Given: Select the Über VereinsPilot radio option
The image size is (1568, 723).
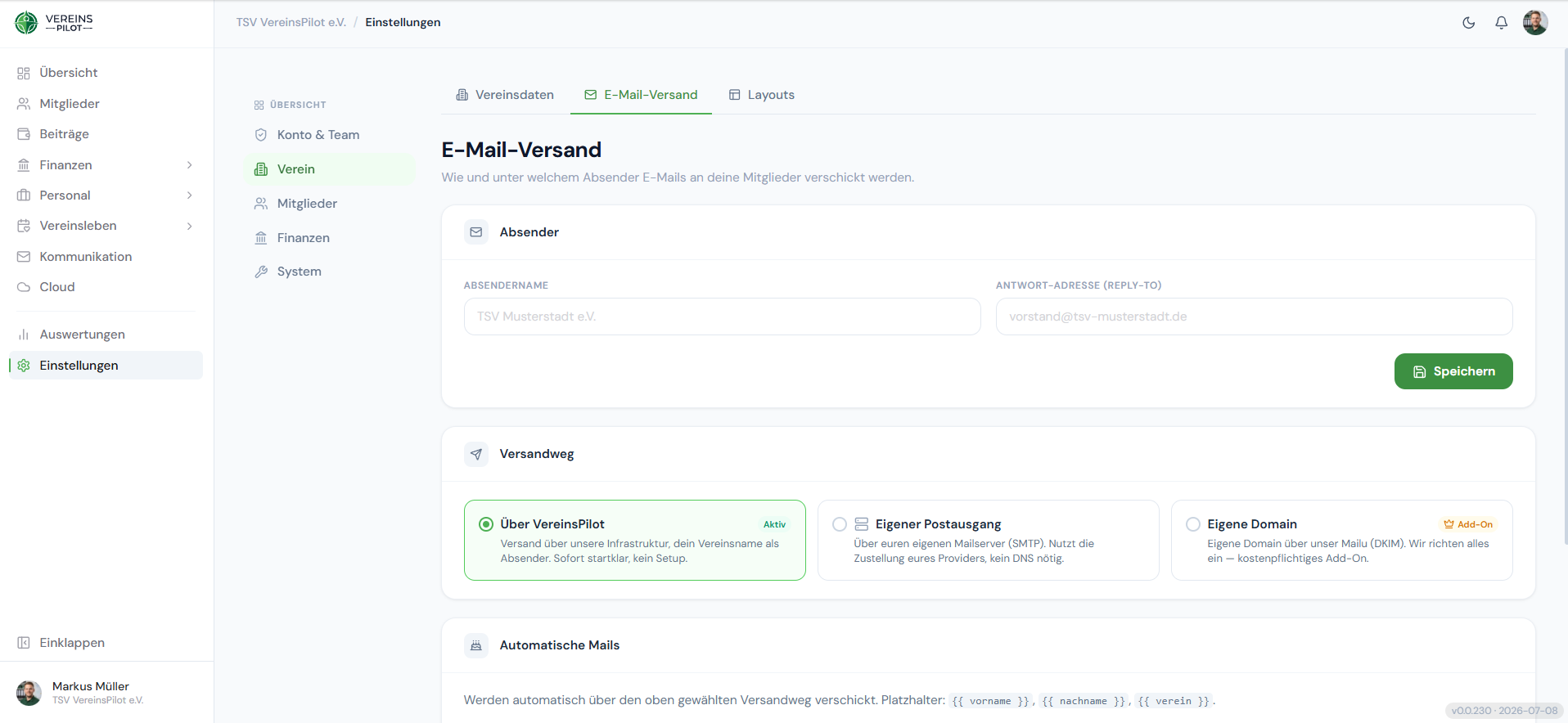Looking at the screenshot, I should coord(486,524).
